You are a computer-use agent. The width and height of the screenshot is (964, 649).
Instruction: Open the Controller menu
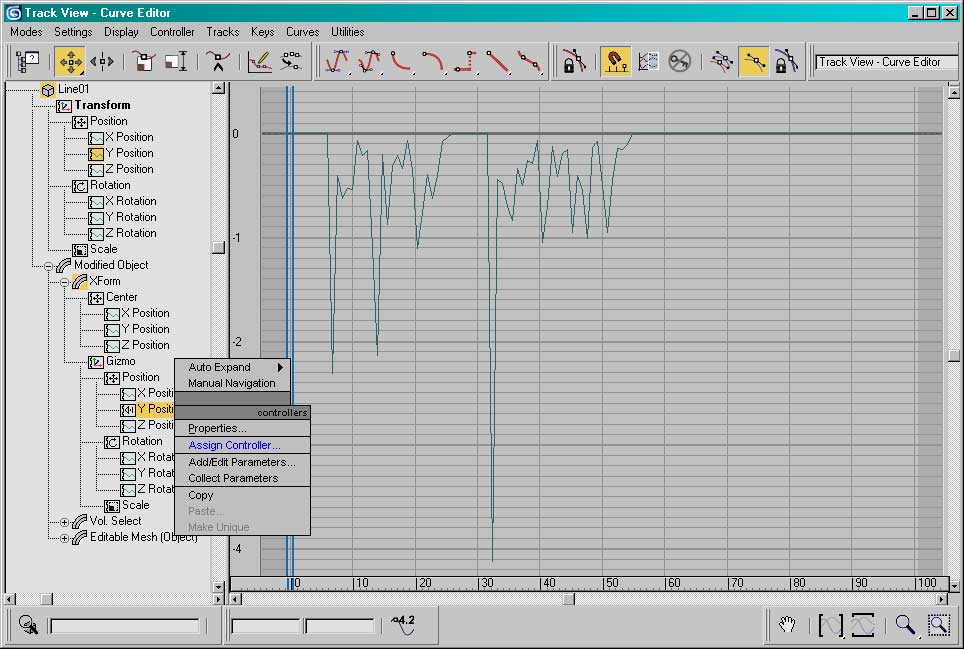point(172,32)
